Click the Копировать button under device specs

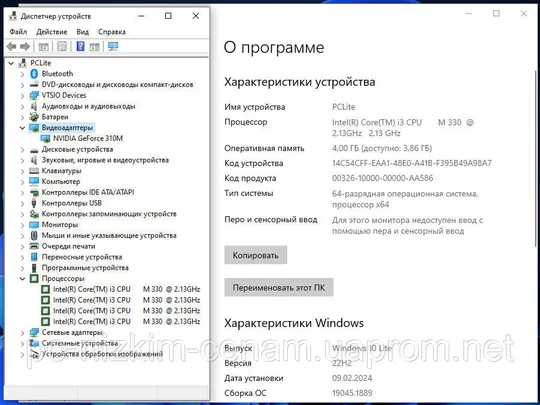point(256,255)
